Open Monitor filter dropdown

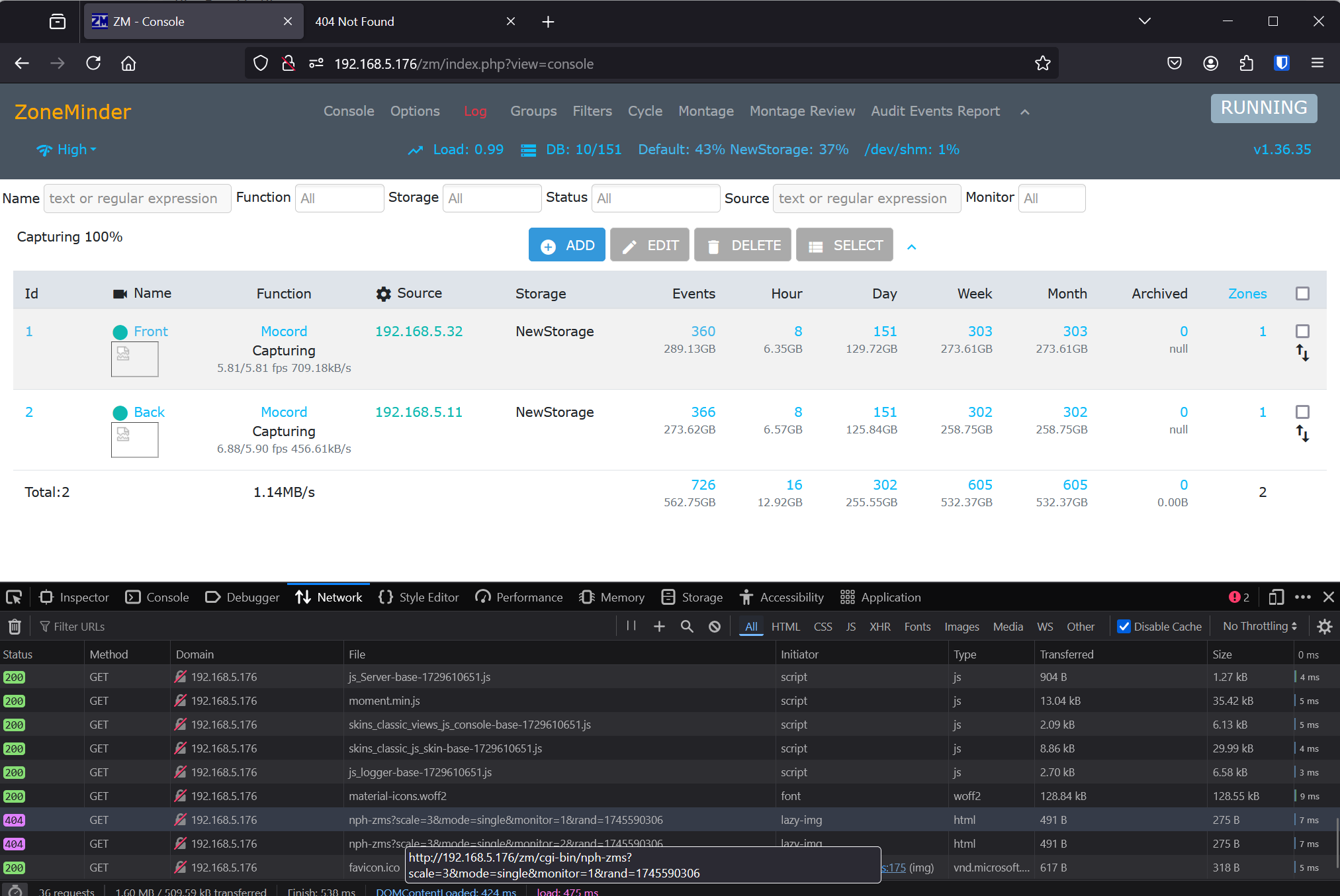[1051, 198]
